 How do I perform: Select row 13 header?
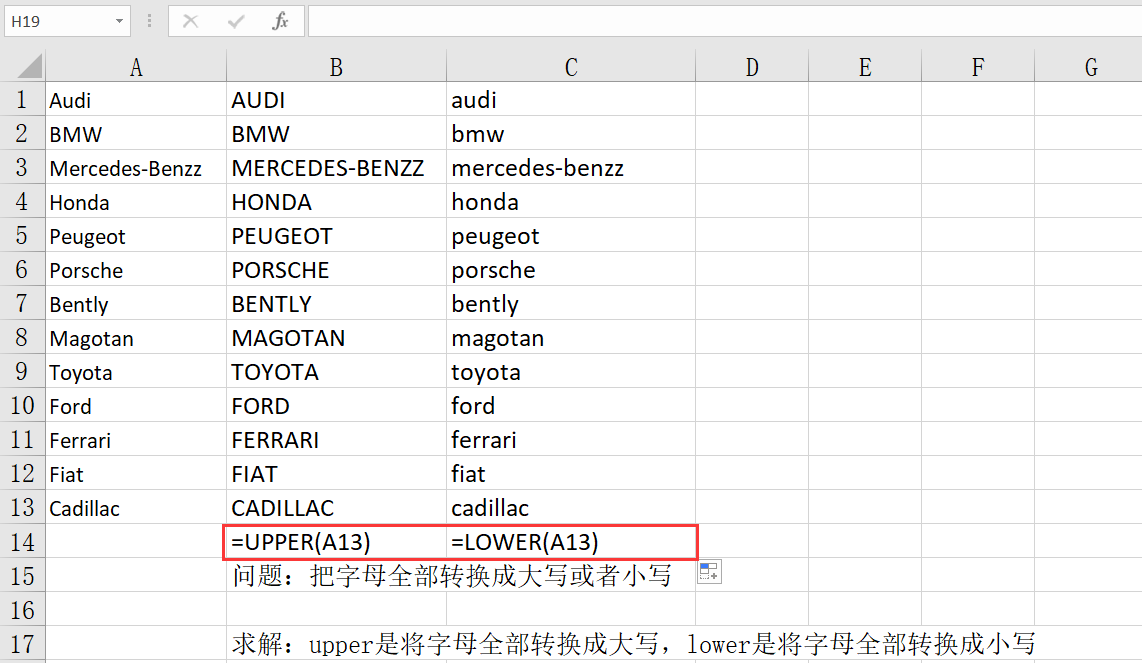point(22,507)
